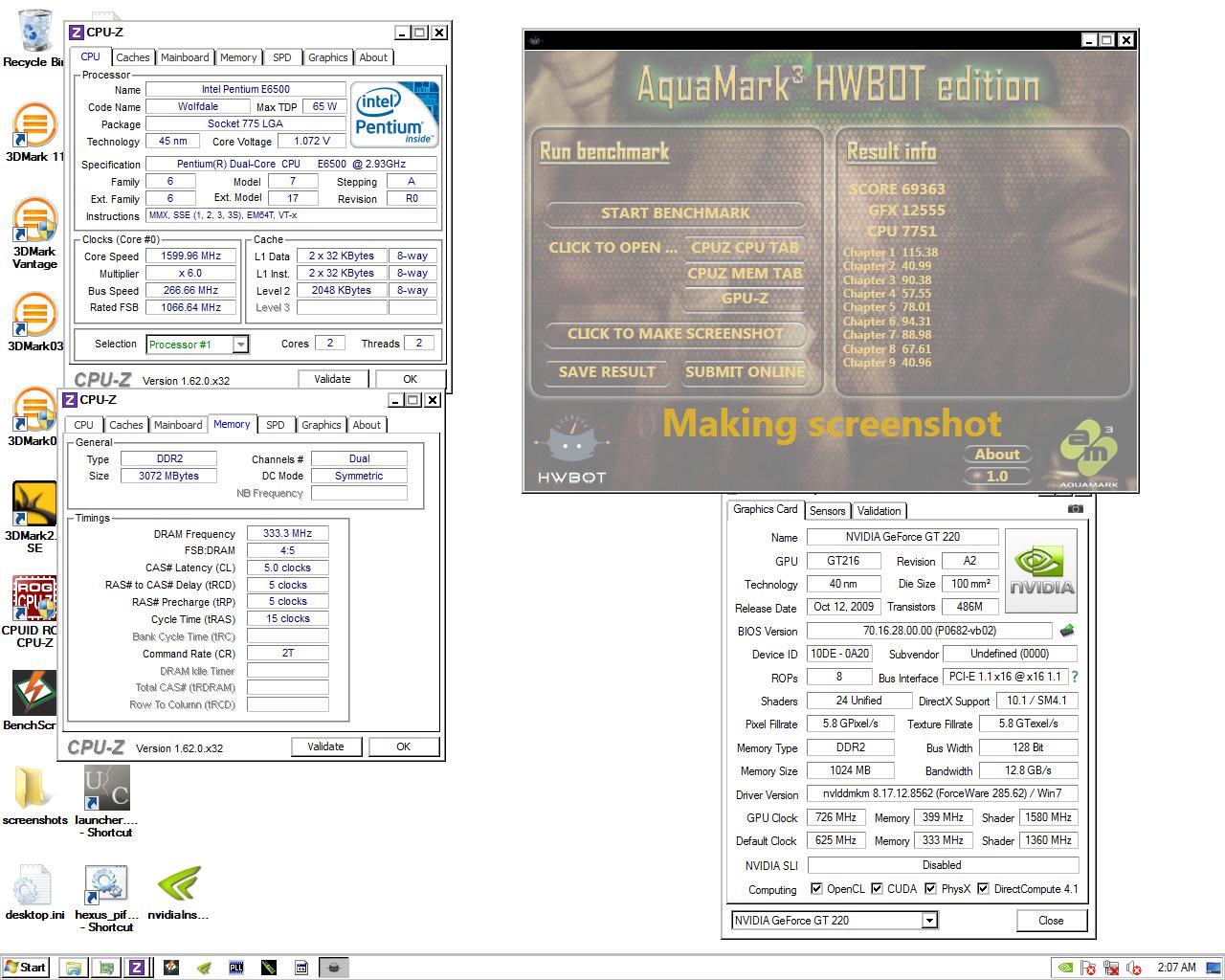The image size is (1225, 980).
Task: Open the desktop.ini file icon
Action: tap(34, 893)
